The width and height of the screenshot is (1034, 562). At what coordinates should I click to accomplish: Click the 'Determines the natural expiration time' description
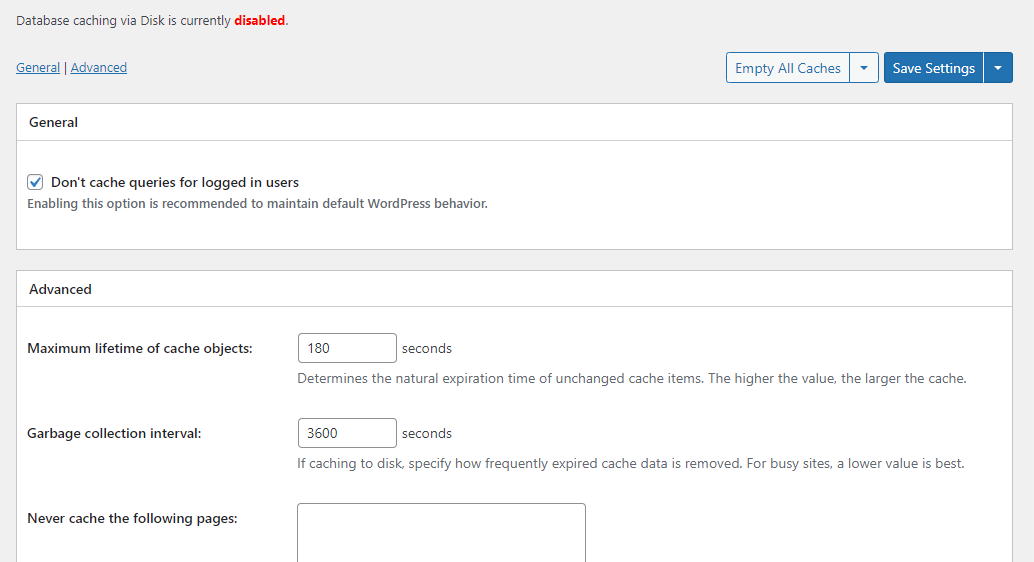(x=632, y=379)
